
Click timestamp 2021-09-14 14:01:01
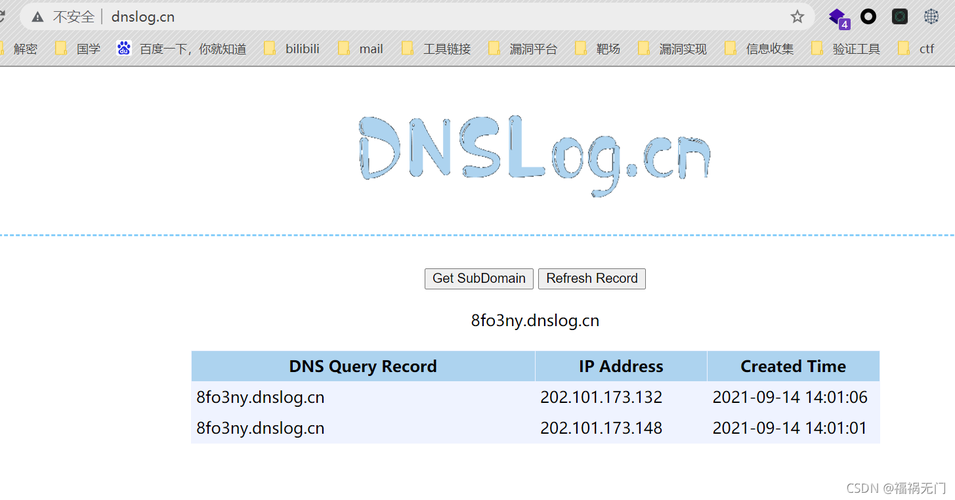pyautogui.click(x=790, y=428)
